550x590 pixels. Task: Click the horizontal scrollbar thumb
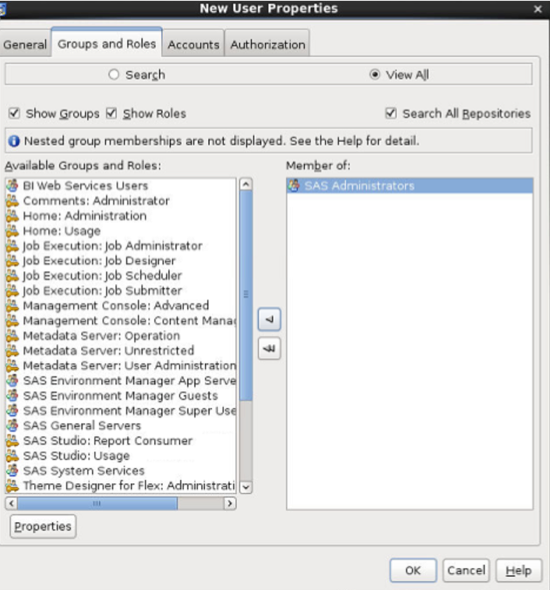click(97, 503)
